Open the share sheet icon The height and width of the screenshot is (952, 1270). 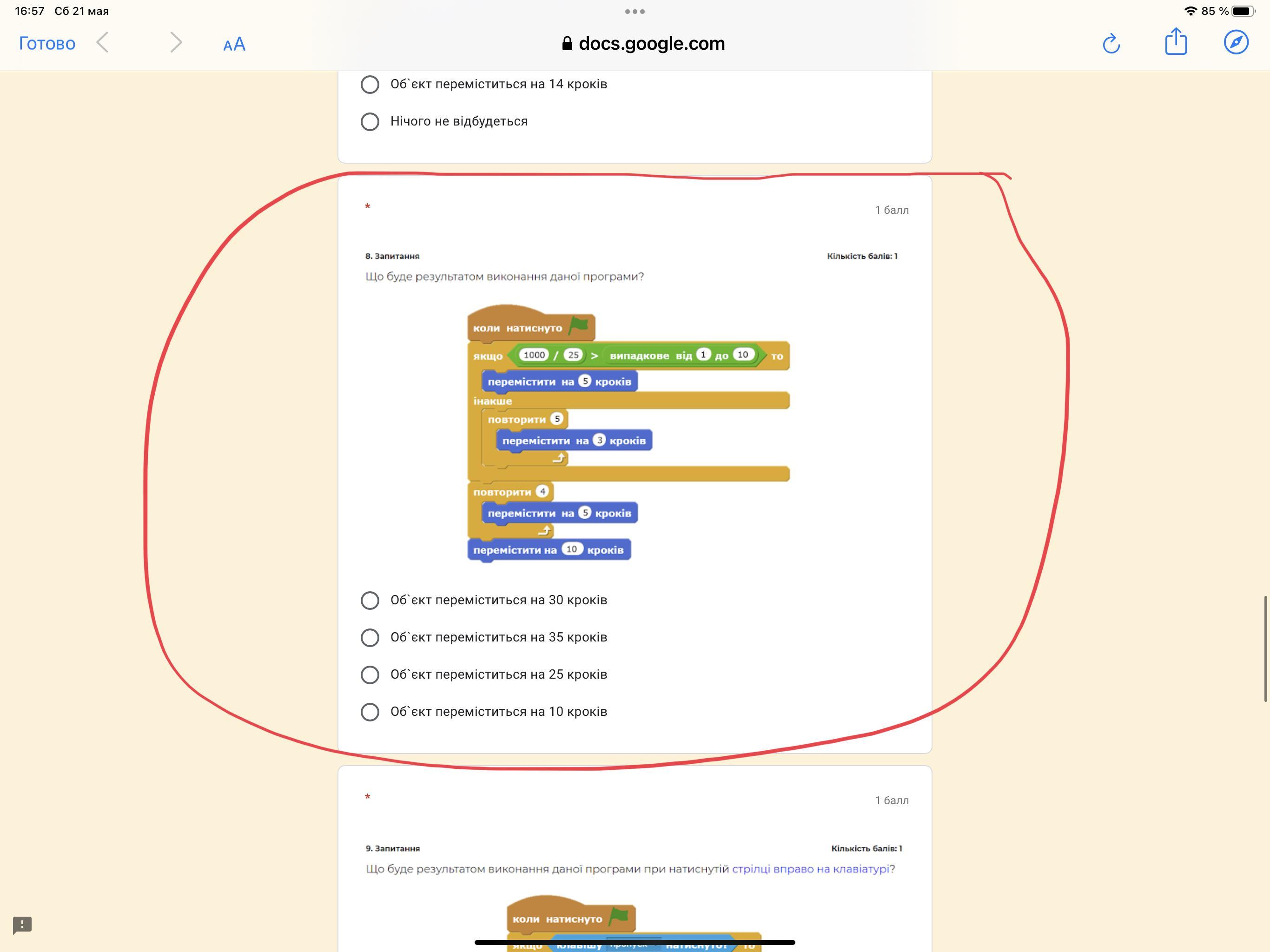tap(1175, 42)
